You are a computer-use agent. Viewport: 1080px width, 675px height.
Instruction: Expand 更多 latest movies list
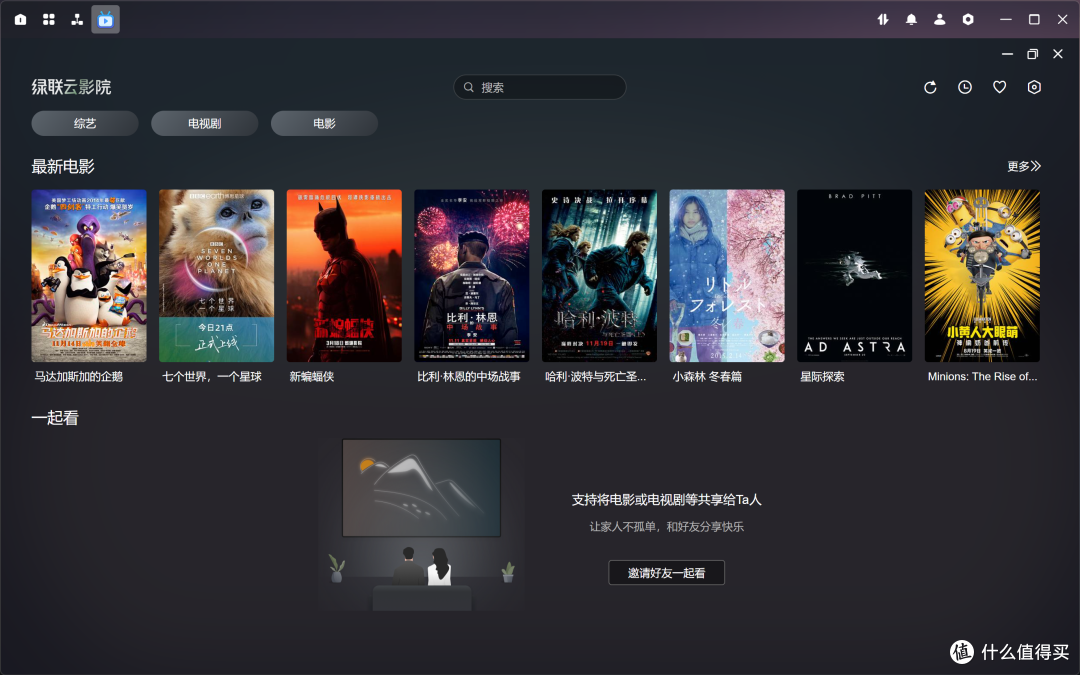point(1024,166)
